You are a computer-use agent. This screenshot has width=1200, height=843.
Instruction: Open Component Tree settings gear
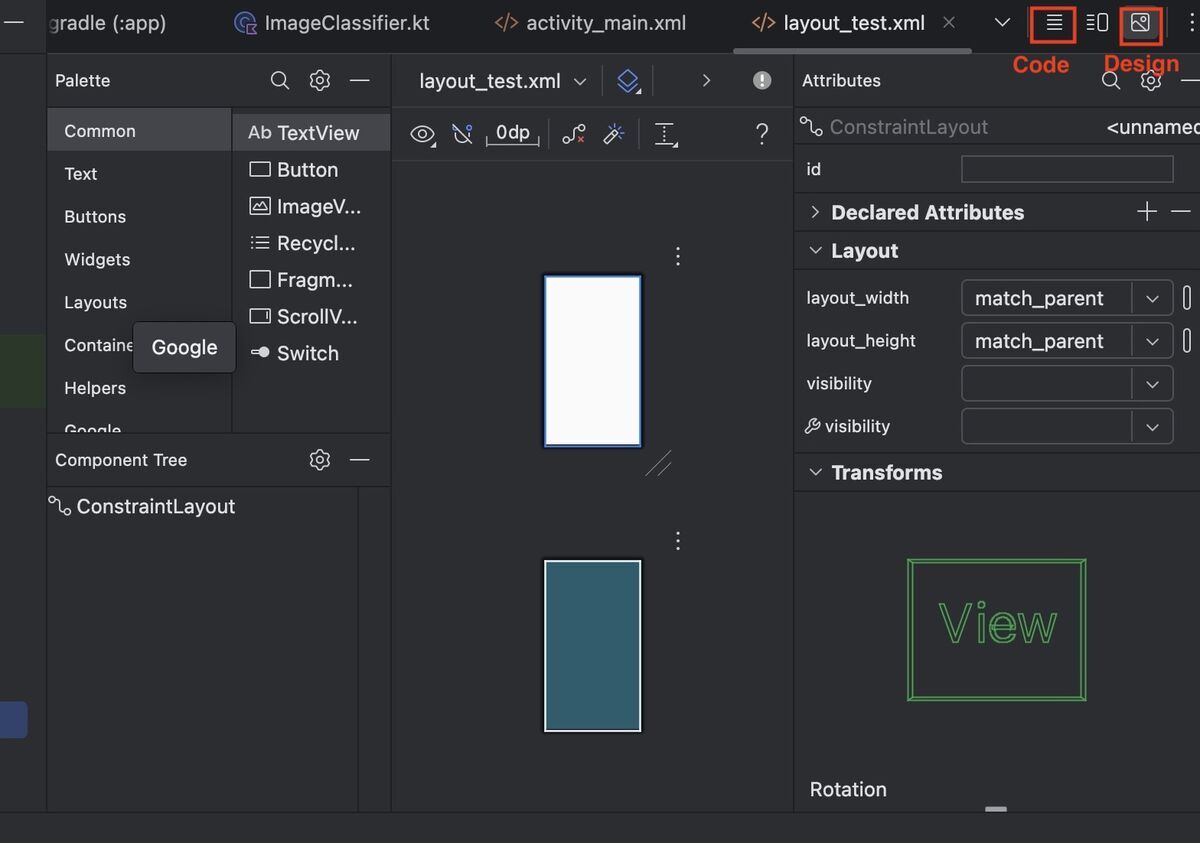tap(320, 460)
